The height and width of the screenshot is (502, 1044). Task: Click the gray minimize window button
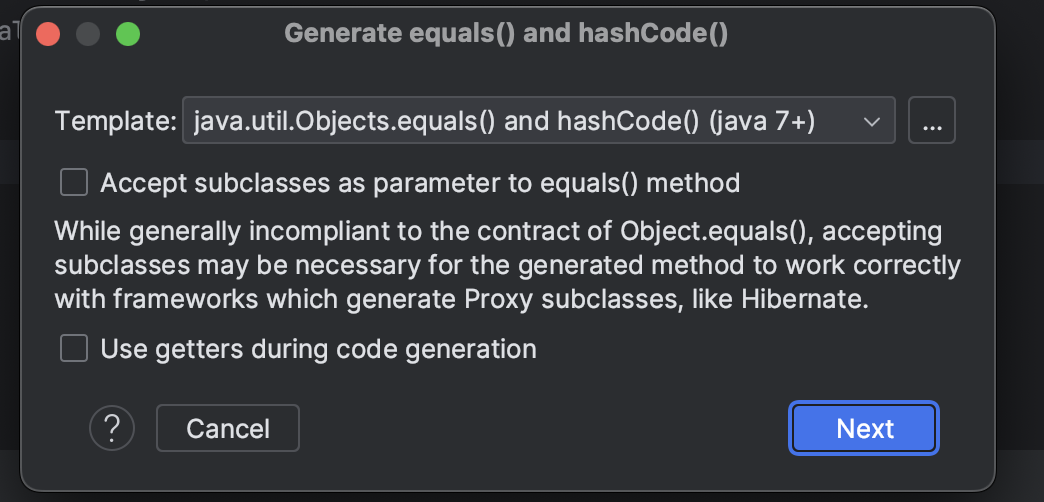(x=88, y=33)
